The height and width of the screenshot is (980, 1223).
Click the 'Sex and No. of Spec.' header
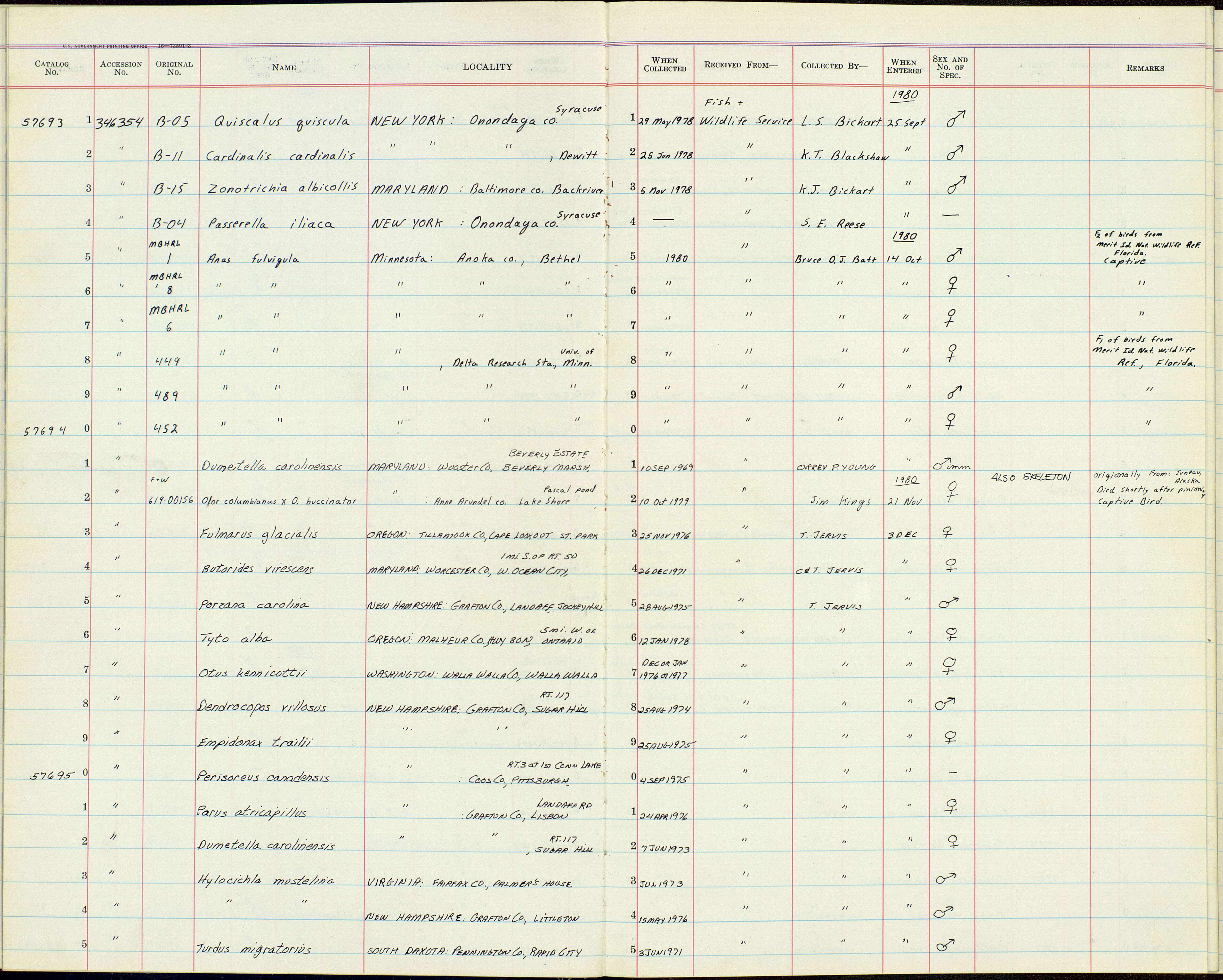pyautogui.click(x=950, y=67)
